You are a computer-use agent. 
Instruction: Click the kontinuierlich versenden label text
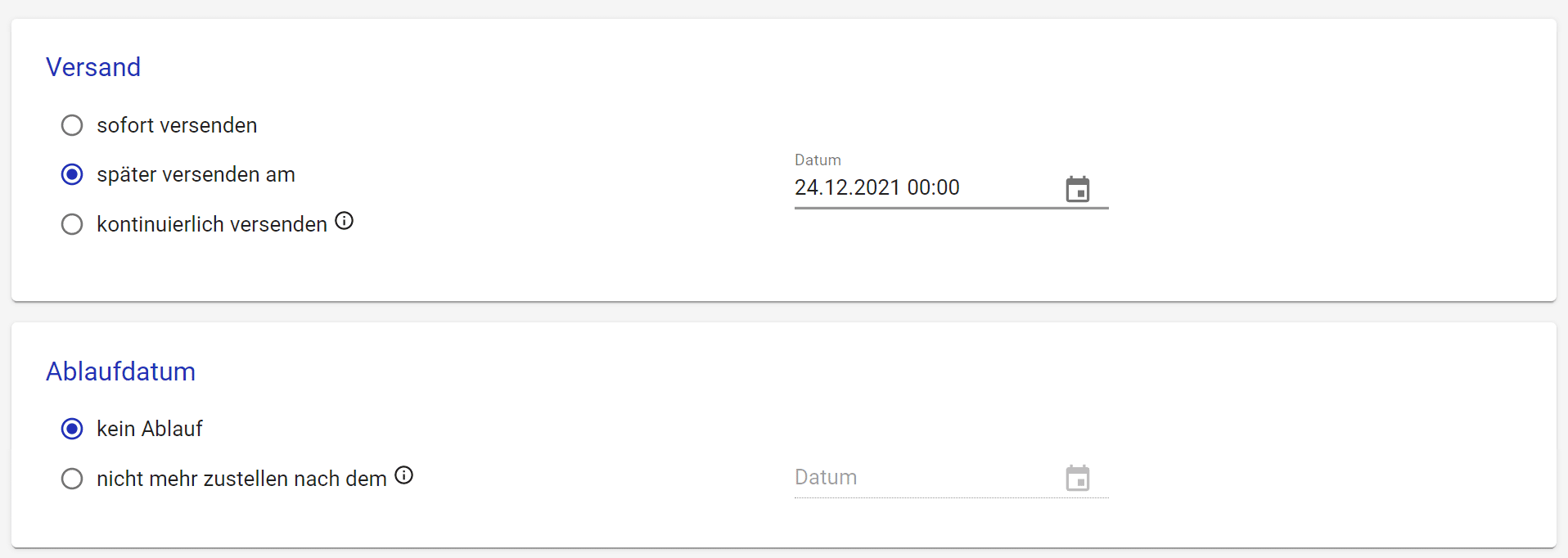coord(212,224)
